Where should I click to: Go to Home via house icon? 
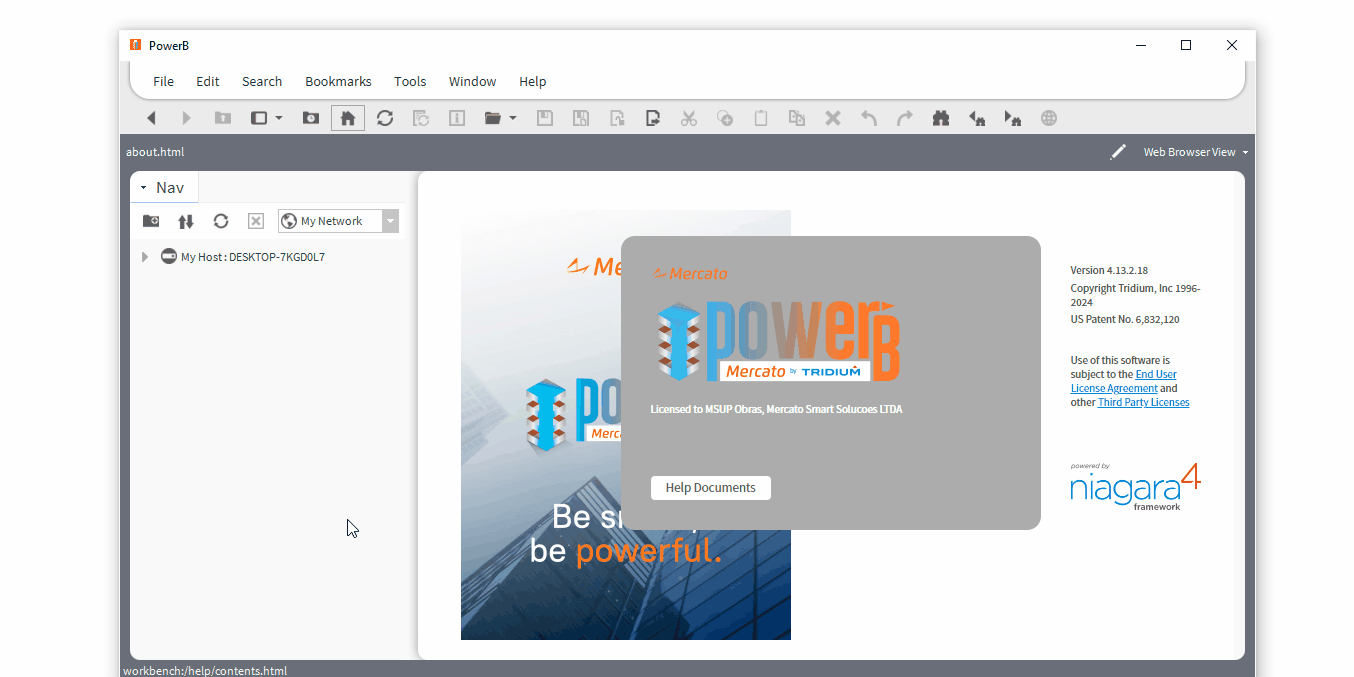(348, 118)
